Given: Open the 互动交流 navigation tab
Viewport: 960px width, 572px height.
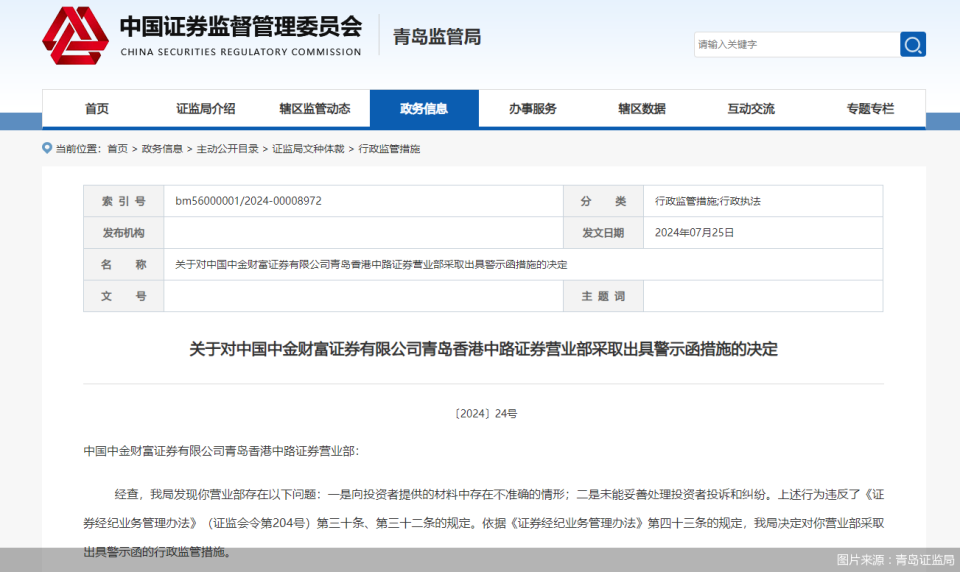Looking at the screenshot, I should click(x=751, y=109).
